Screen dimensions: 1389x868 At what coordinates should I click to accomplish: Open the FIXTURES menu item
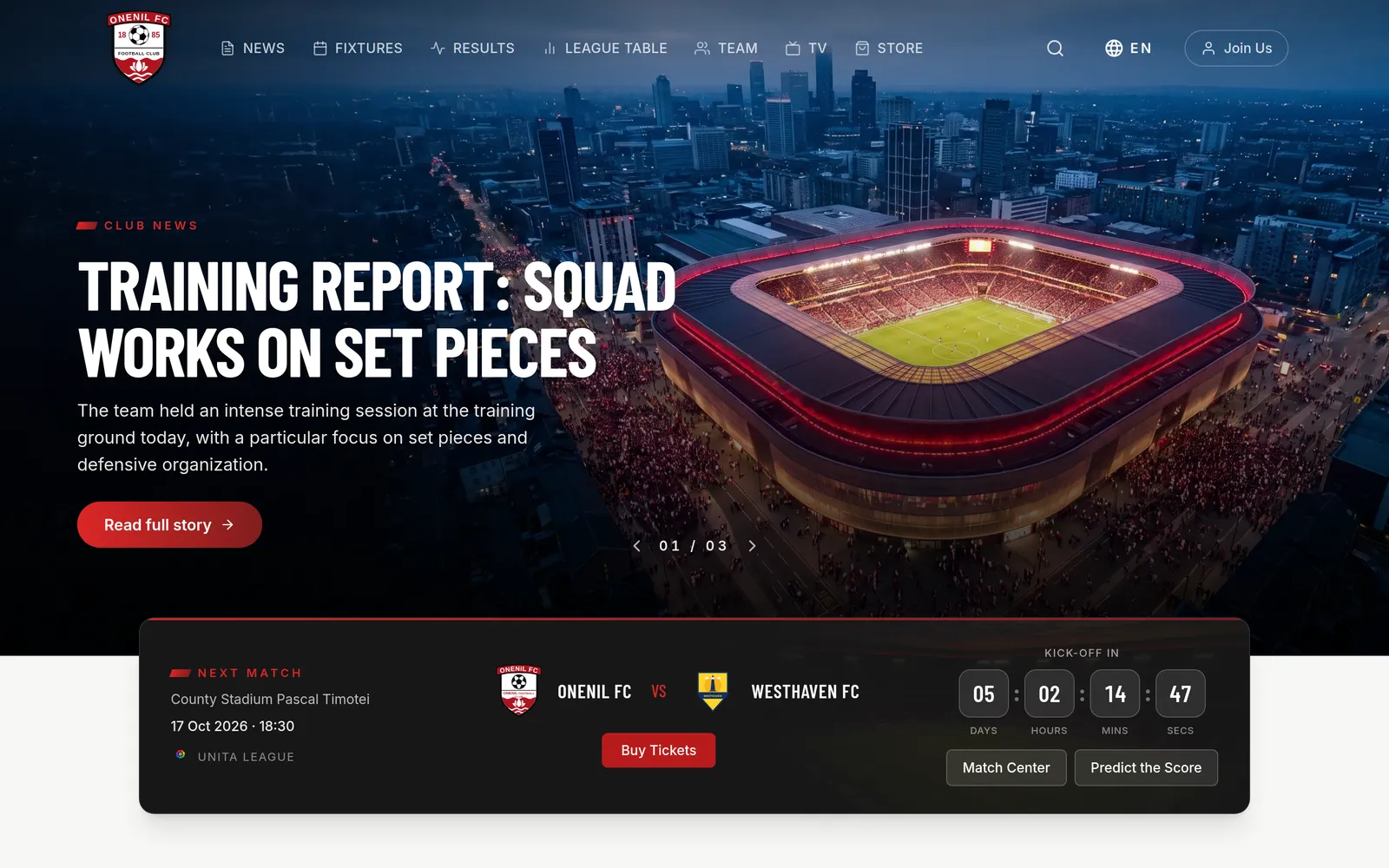(x=358, y=49)
